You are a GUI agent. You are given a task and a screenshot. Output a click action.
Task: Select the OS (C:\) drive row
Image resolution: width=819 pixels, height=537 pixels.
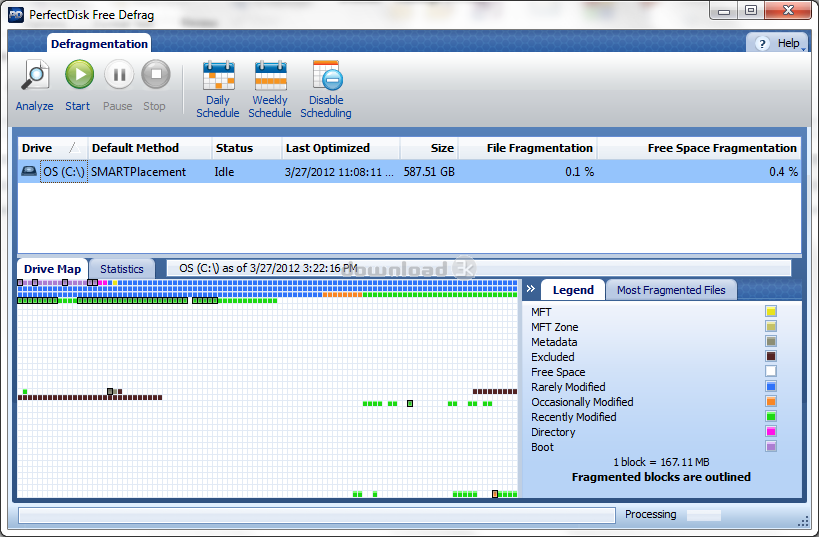pos(410,172)
